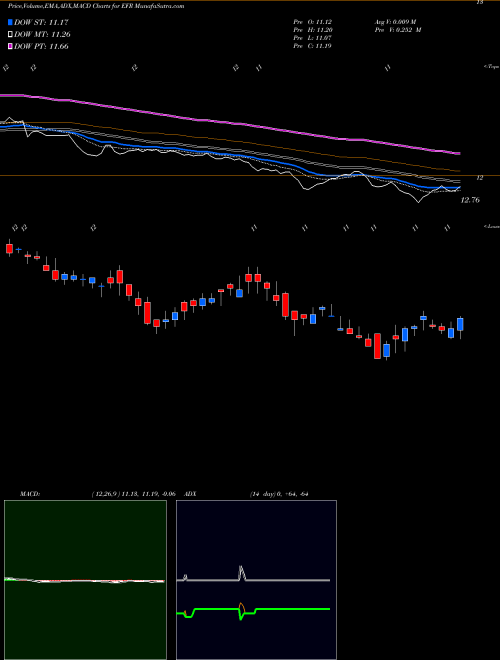The width and height of the screenshot is (500, 660).
Task: Click the 'Avg V: 0.009 M' volume text
Action: [395, 22]
